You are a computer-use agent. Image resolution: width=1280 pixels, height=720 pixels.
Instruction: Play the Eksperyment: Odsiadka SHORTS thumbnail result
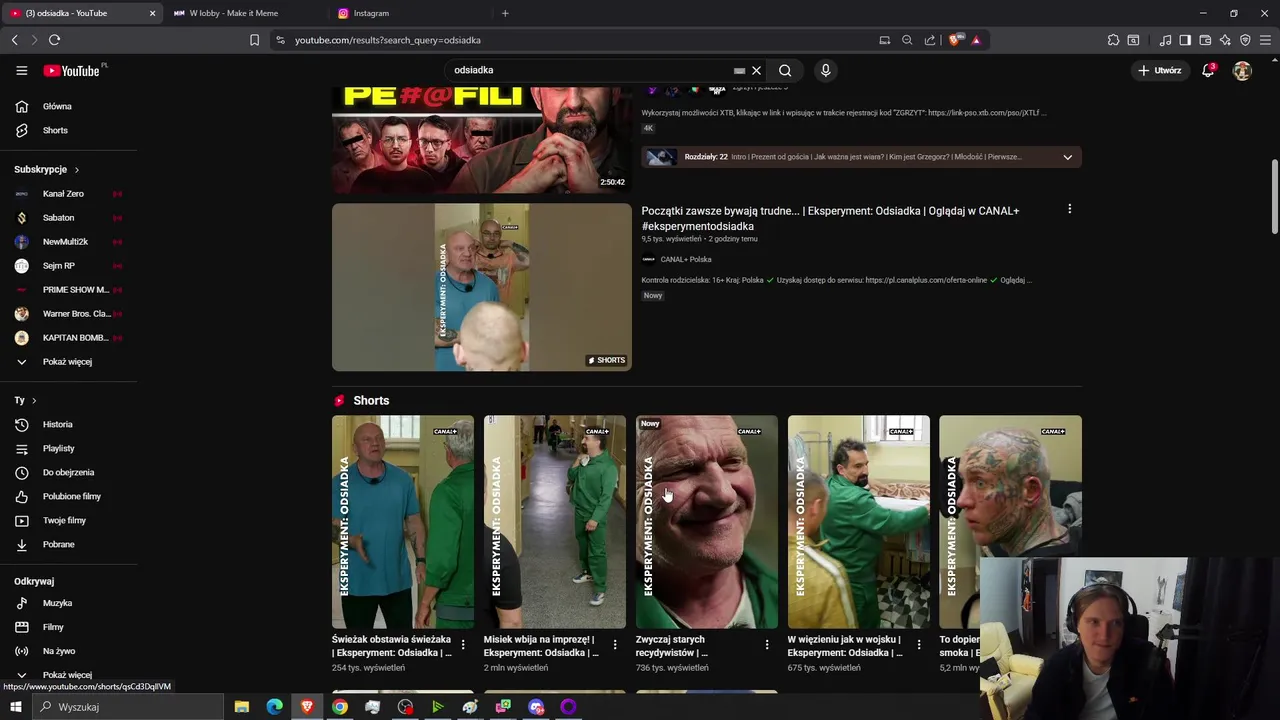tap(482, 287)
